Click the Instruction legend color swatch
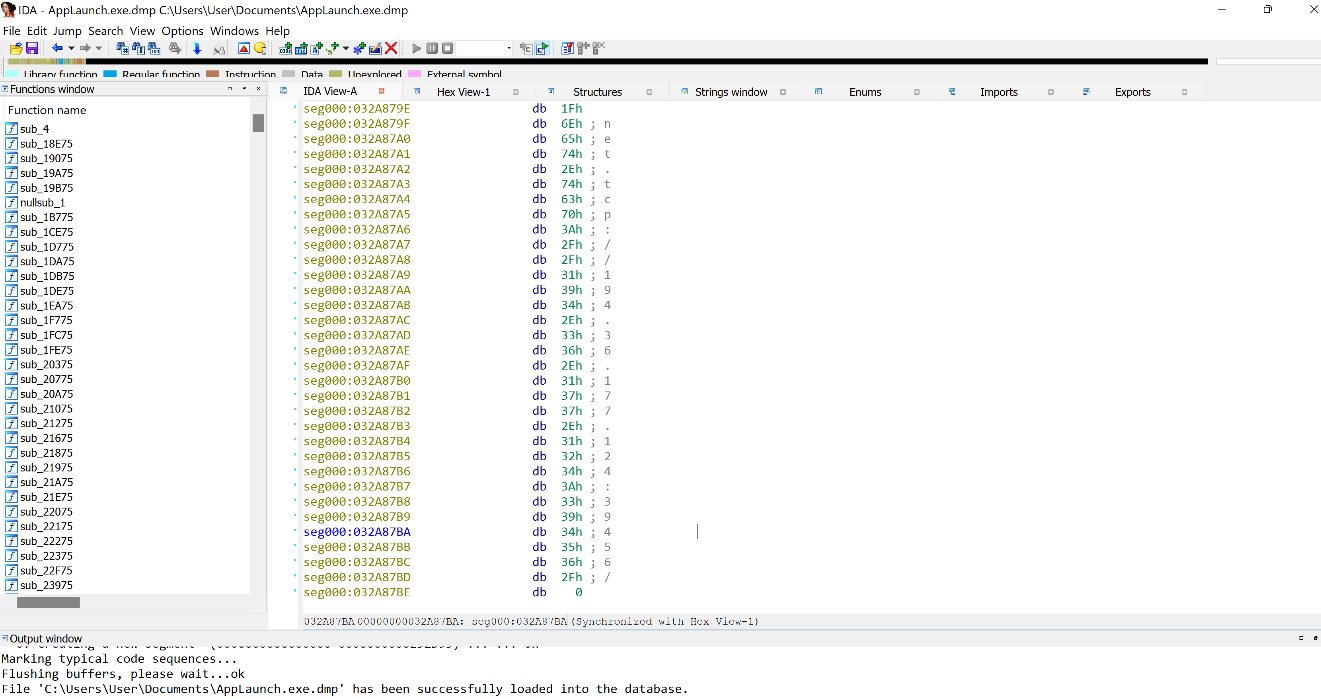The image size is (1321, 699). [x=212, y=75]
